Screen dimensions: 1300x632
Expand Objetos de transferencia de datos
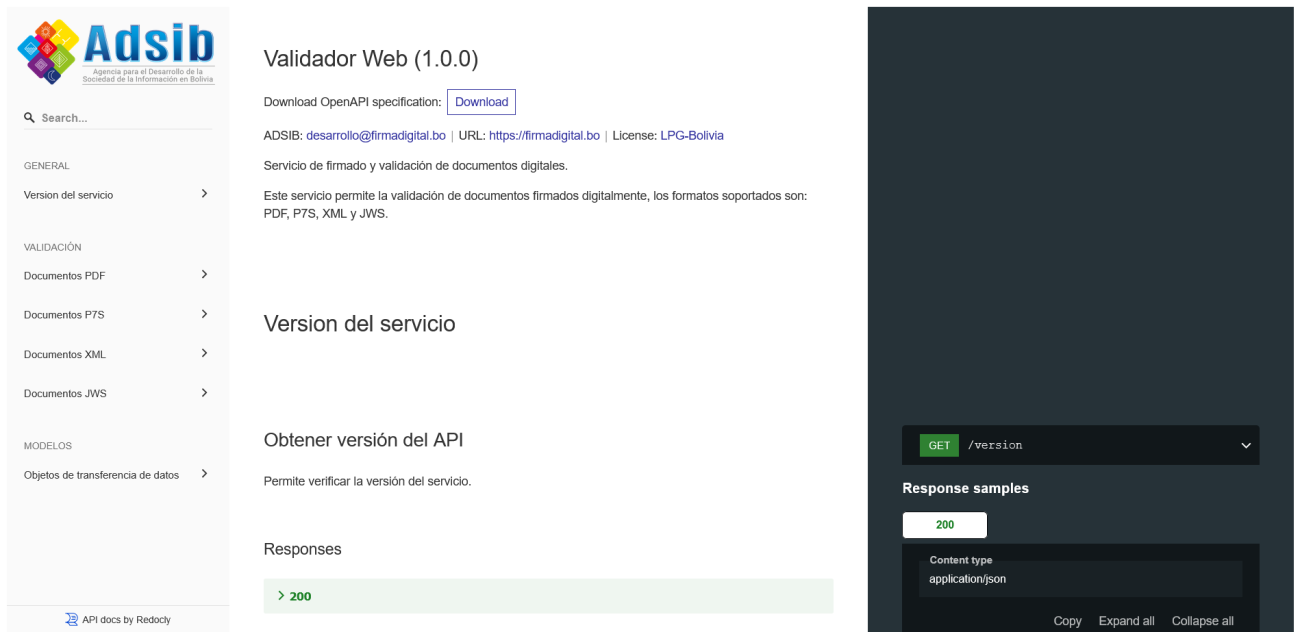[204, 474]
